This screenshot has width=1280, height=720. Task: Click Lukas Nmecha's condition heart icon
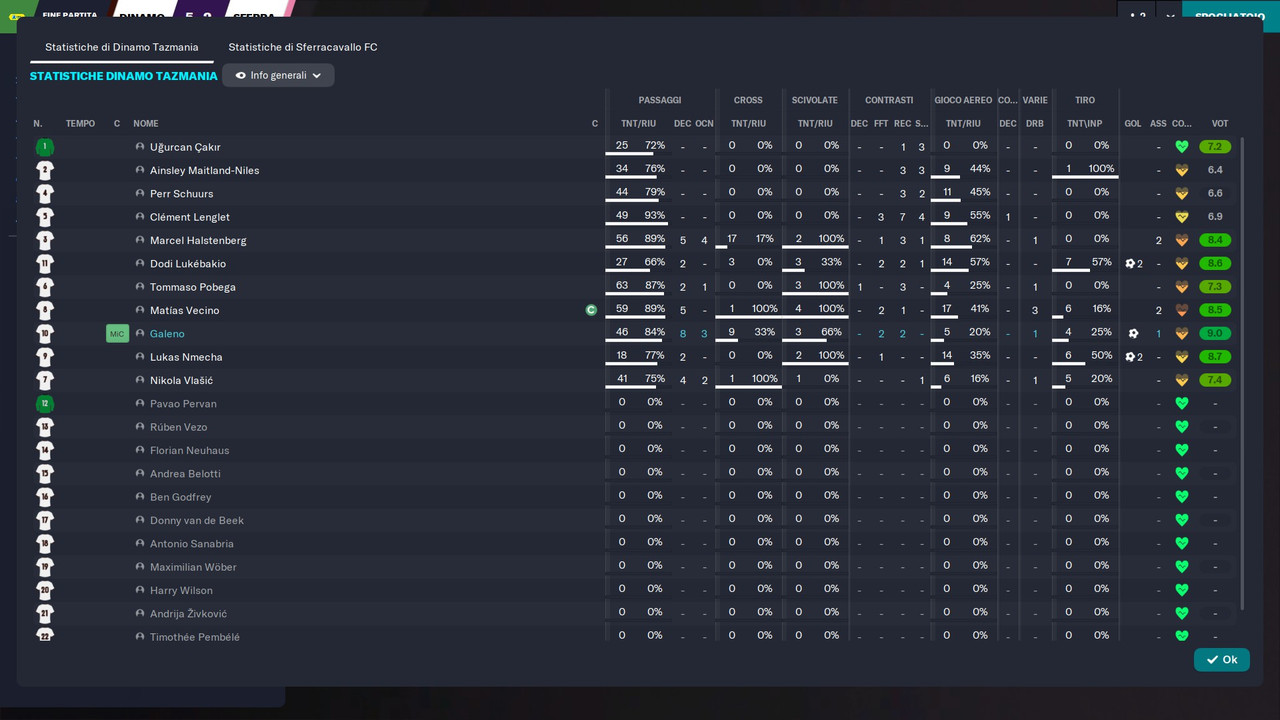1182,357
